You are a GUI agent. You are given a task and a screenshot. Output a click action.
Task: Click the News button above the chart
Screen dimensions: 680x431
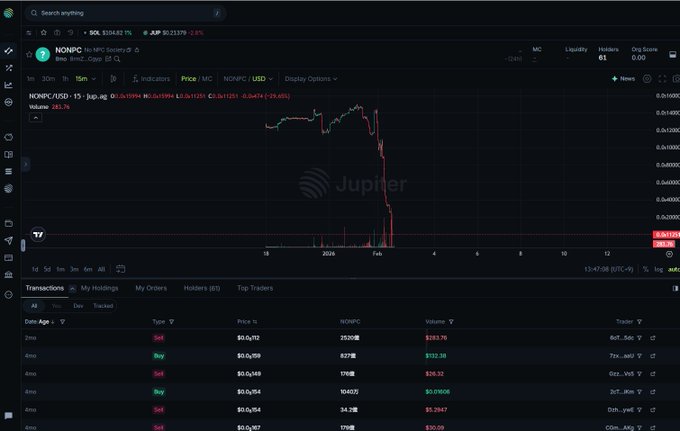point(623,78)
